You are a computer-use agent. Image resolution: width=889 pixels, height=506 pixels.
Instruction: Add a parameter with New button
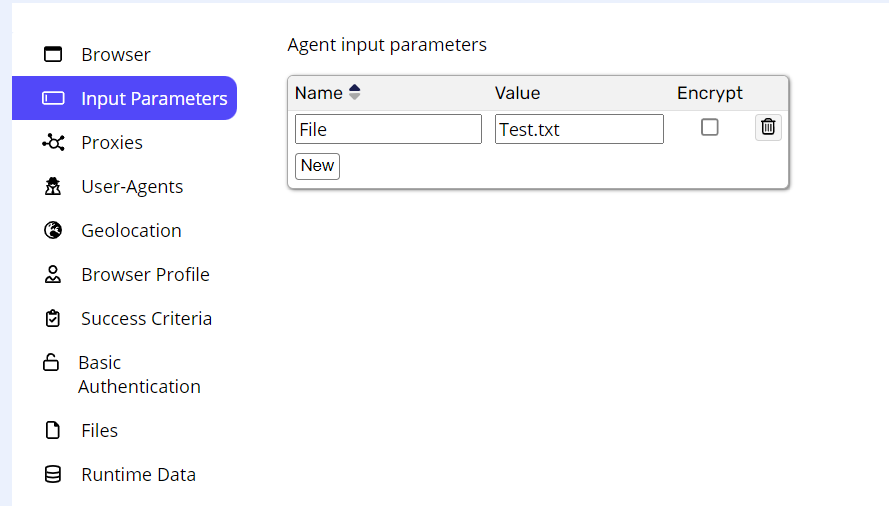point(318,166)
